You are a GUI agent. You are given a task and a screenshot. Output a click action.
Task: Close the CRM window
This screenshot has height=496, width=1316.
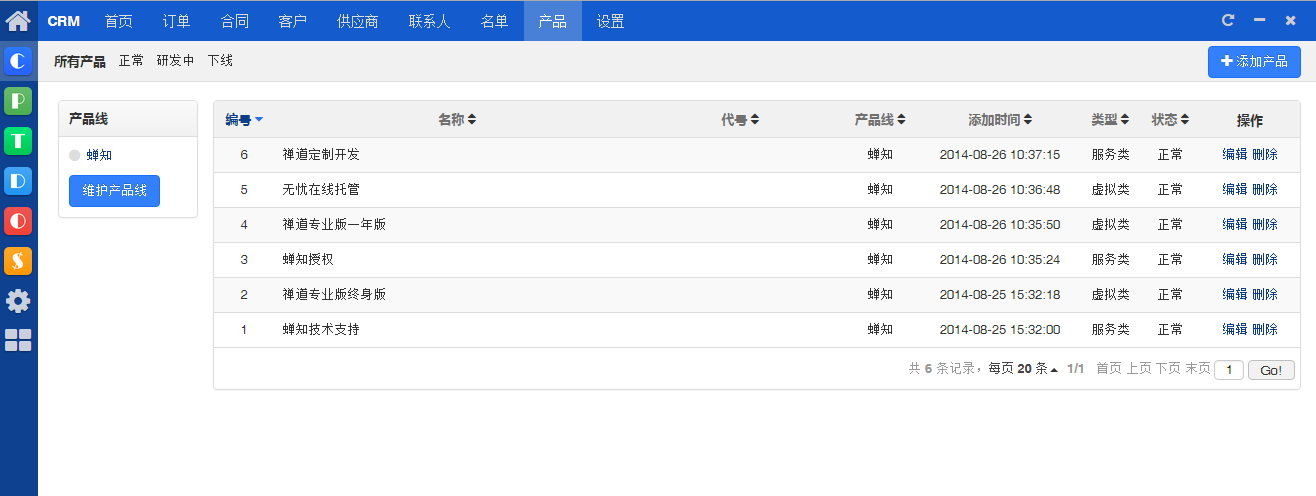click(1290, 20)
